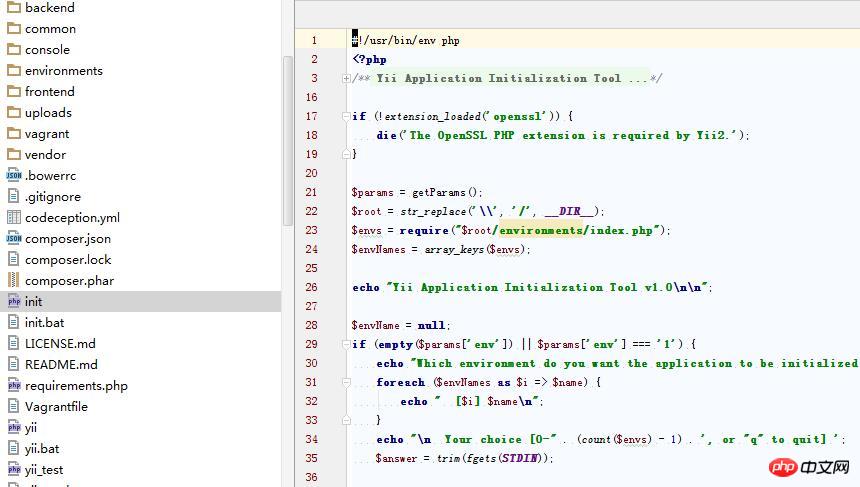Click the file icon beside Vagrantfile
Viewport: 860px width, 487px height.
point(14,406)
